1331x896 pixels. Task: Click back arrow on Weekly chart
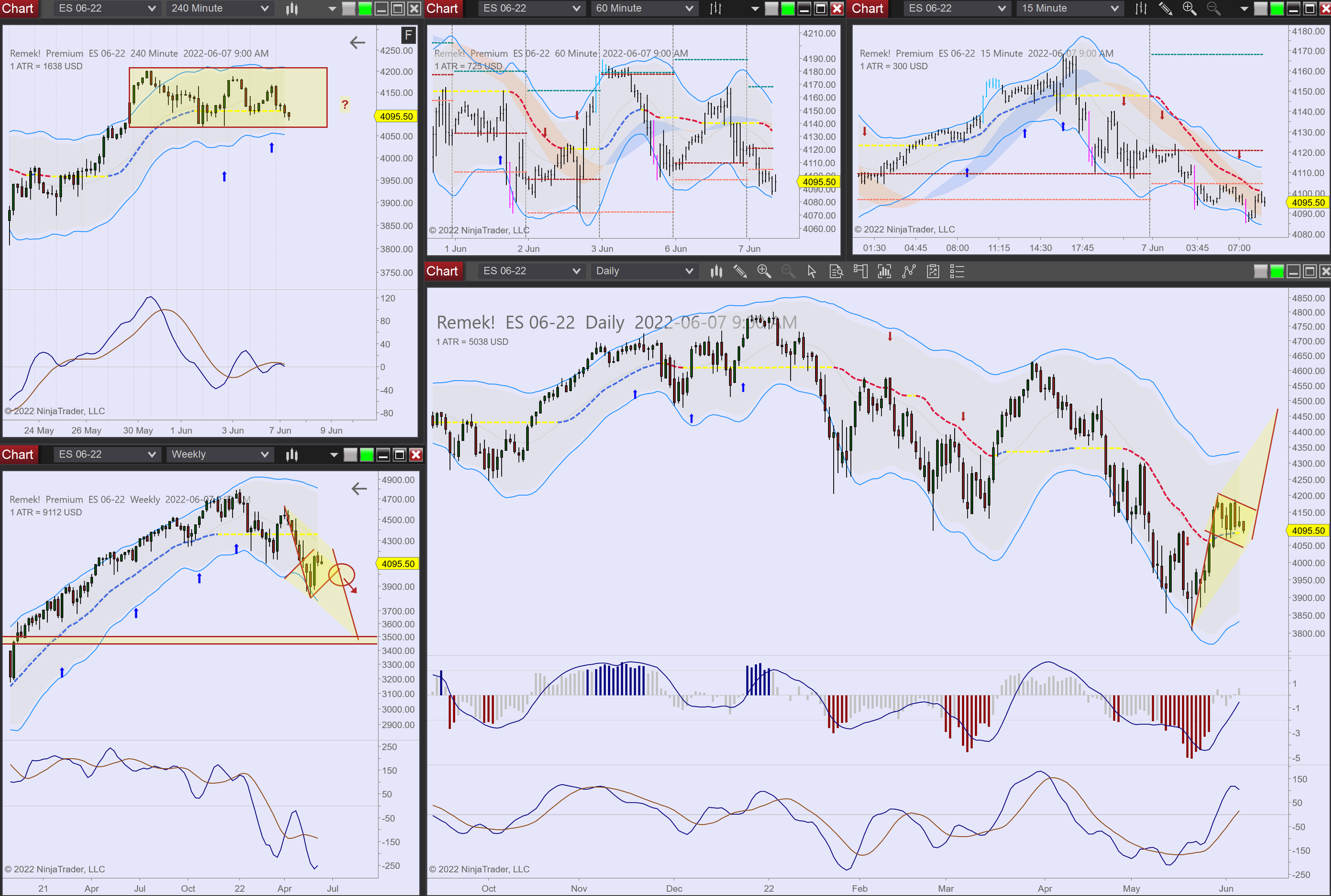(x=359, y=489)
